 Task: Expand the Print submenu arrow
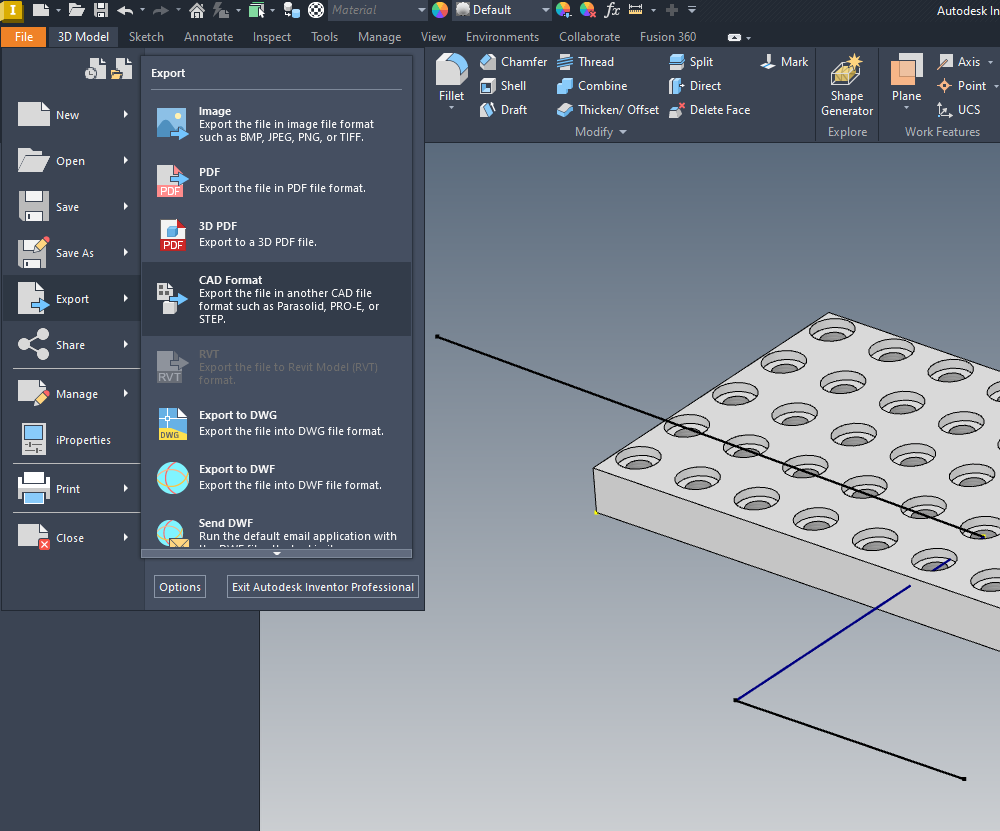point(126,489)
